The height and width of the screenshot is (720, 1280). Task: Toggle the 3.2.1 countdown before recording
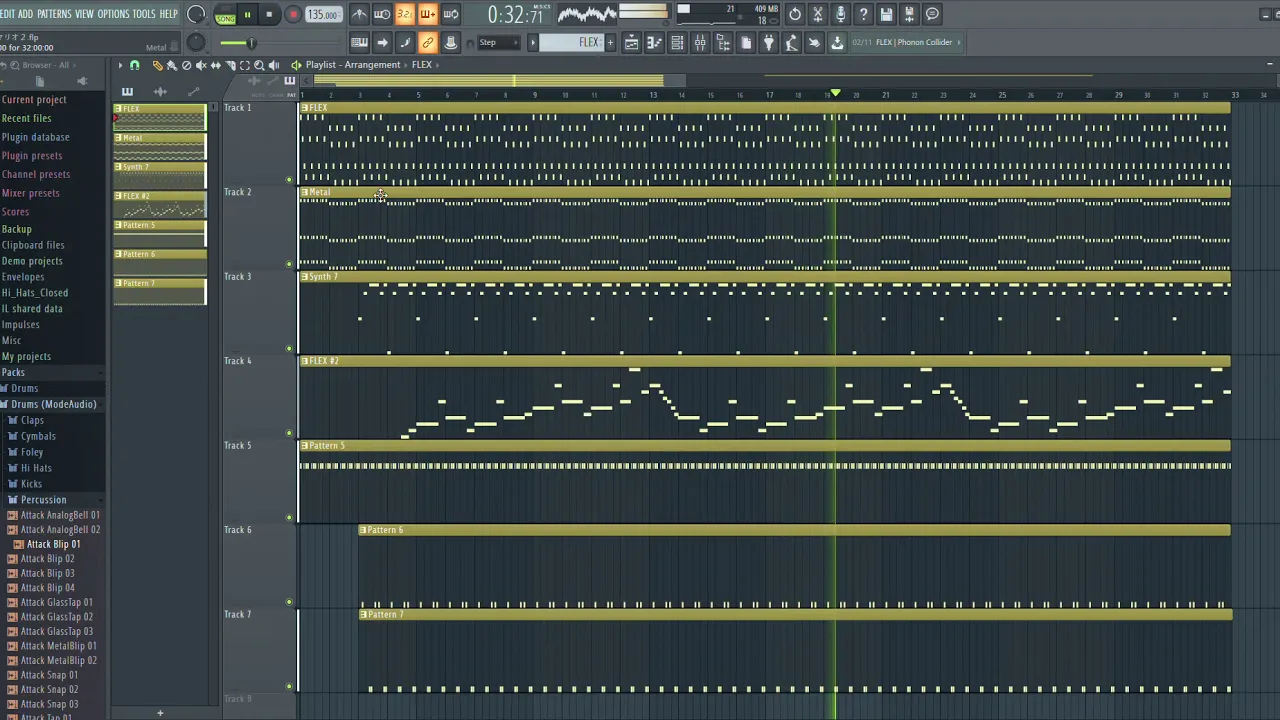coord(405,14)
